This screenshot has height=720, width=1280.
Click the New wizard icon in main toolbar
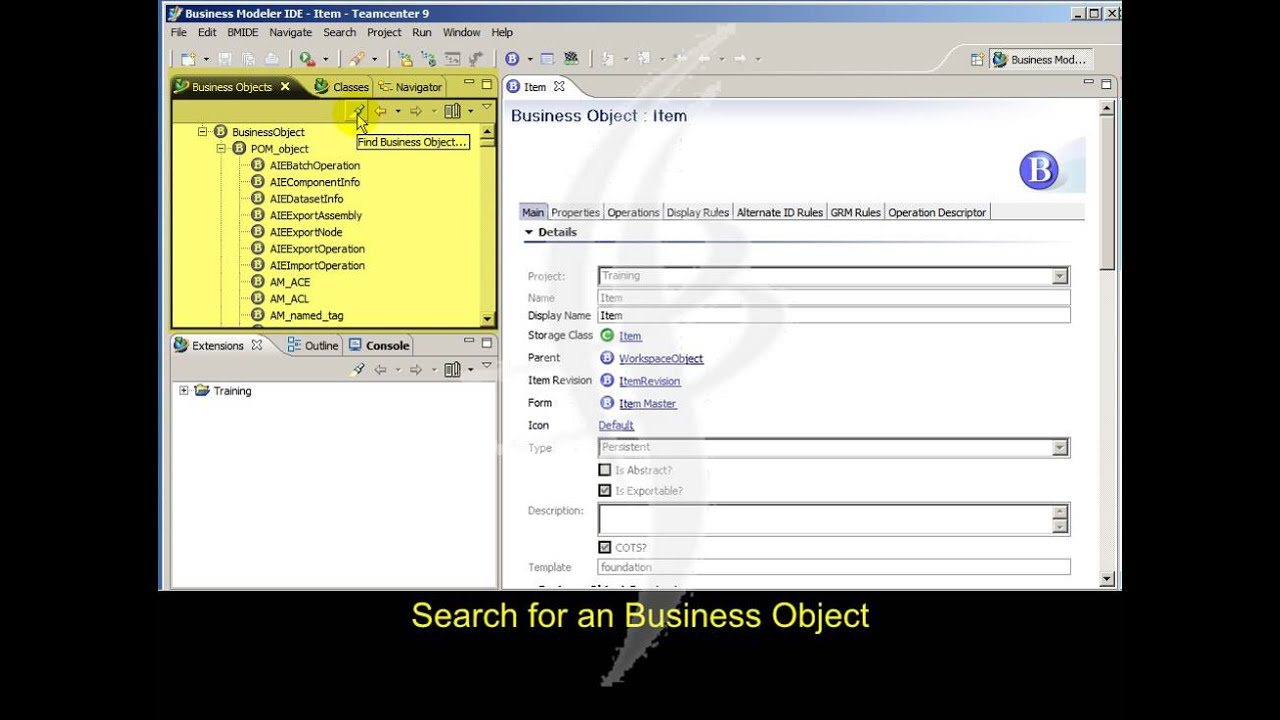pyautogui.click(x=187, y=59)
